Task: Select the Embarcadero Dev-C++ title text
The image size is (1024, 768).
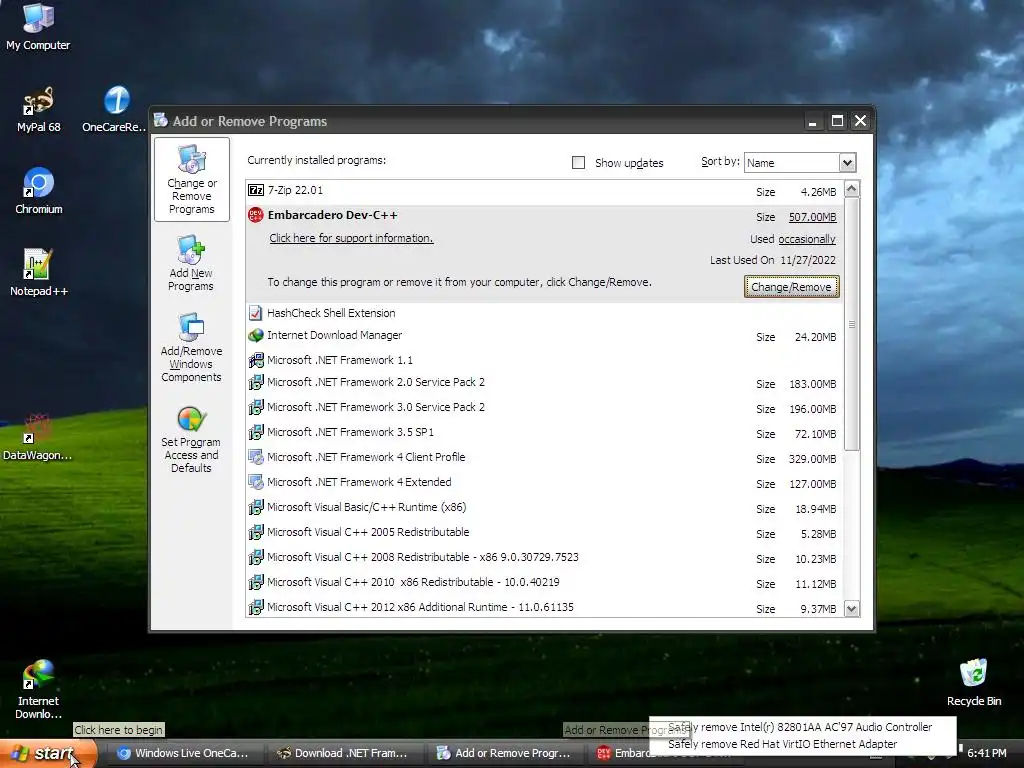Action: [332, 215]
